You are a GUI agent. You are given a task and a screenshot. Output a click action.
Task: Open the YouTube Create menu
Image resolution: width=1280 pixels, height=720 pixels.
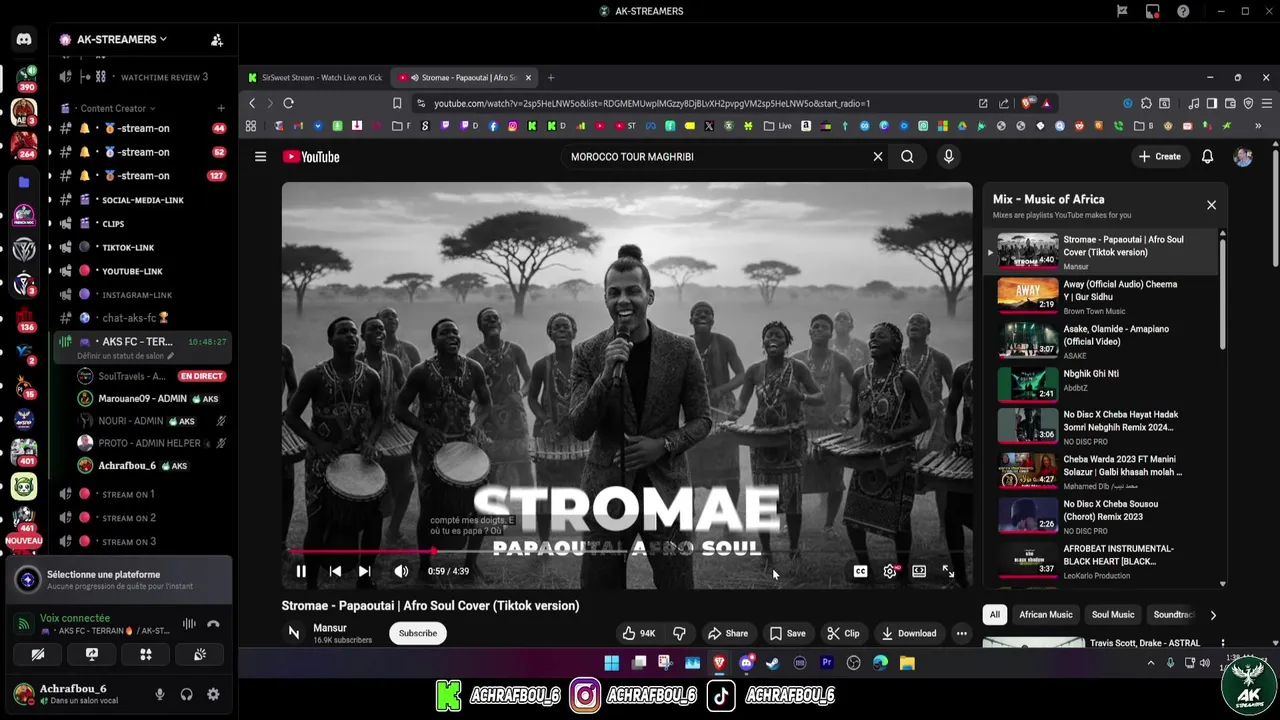[1159, 157]
